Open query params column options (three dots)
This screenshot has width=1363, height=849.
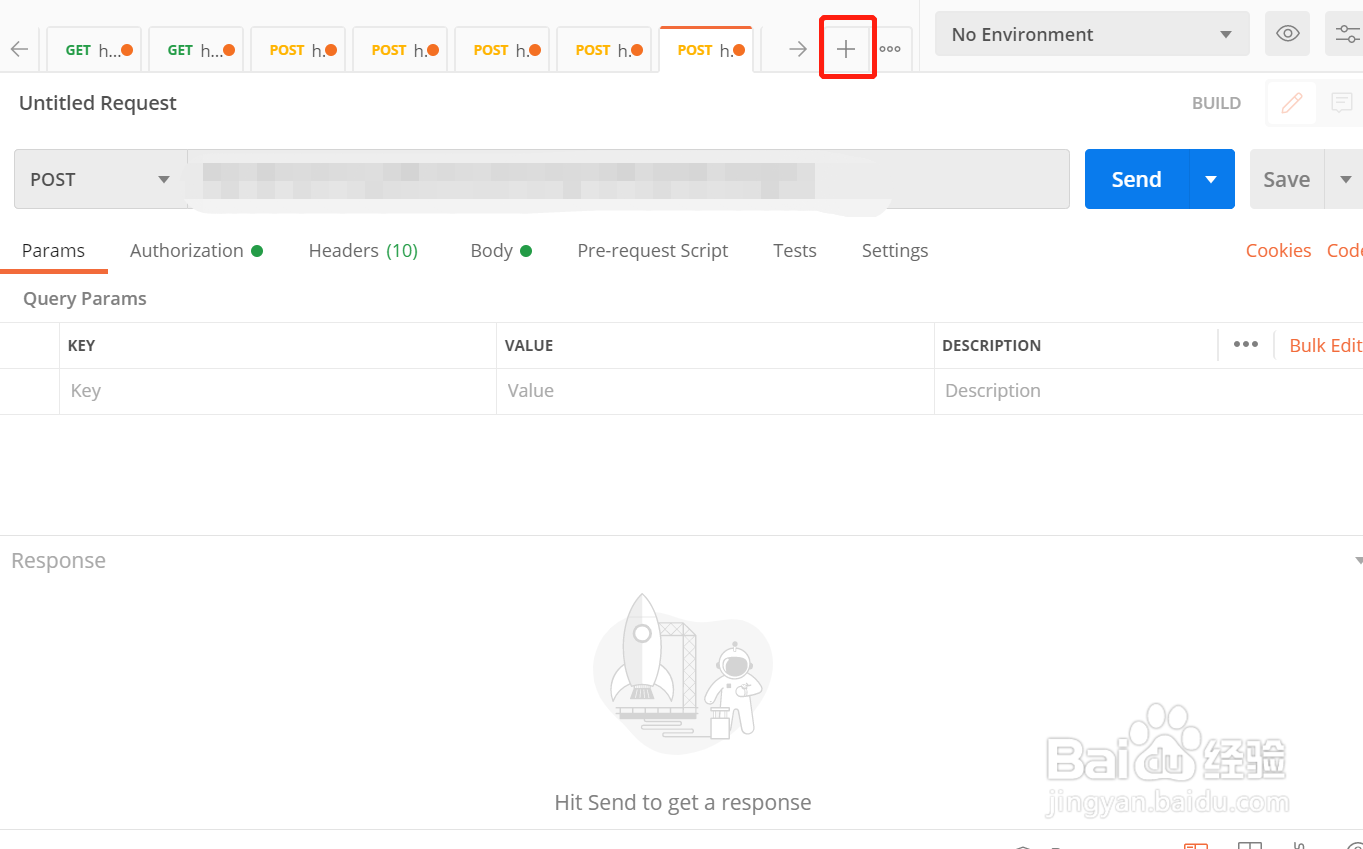1245,345
